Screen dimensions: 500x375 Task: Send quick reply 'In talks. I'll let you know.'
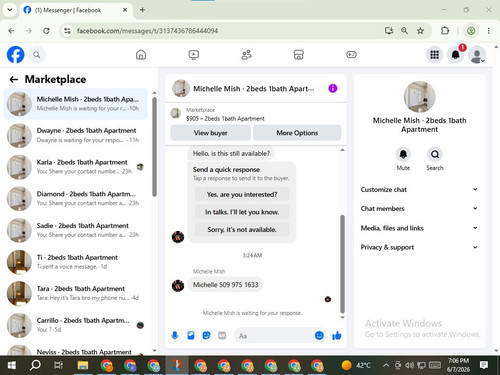click(242, 212)
